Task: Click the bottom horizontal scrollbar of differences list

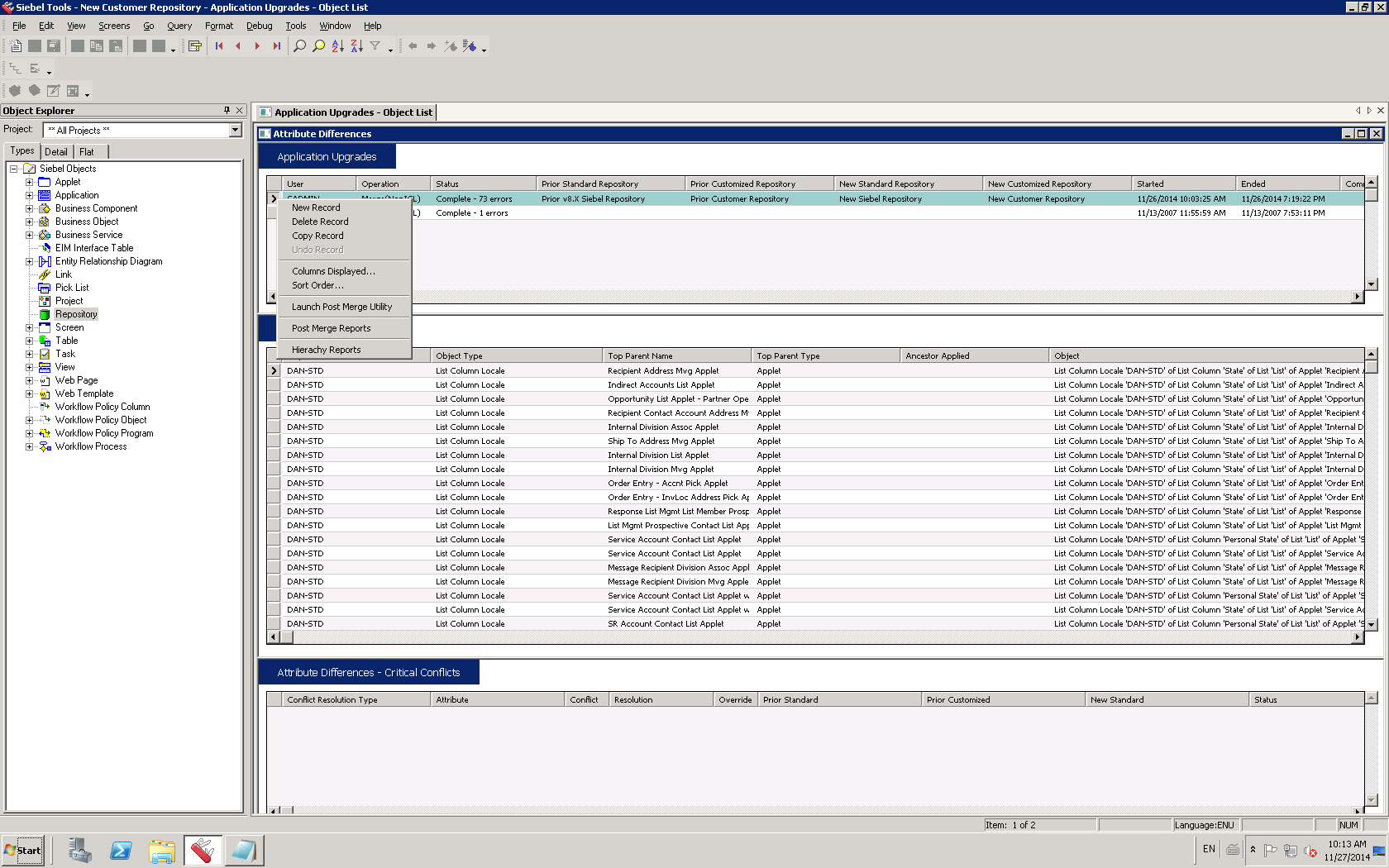Action: click(815, 637)
